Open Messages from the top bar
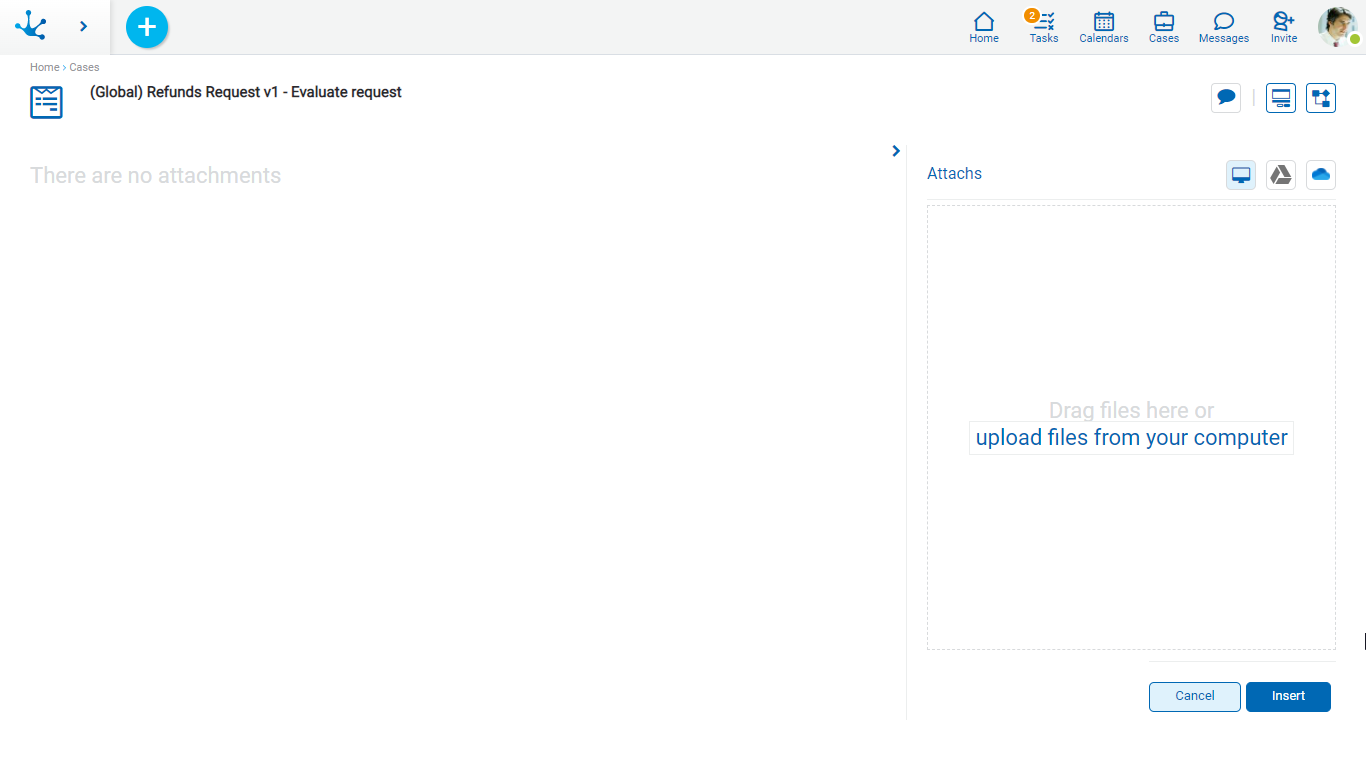 pyautogui.click(x=1223, y=27)
